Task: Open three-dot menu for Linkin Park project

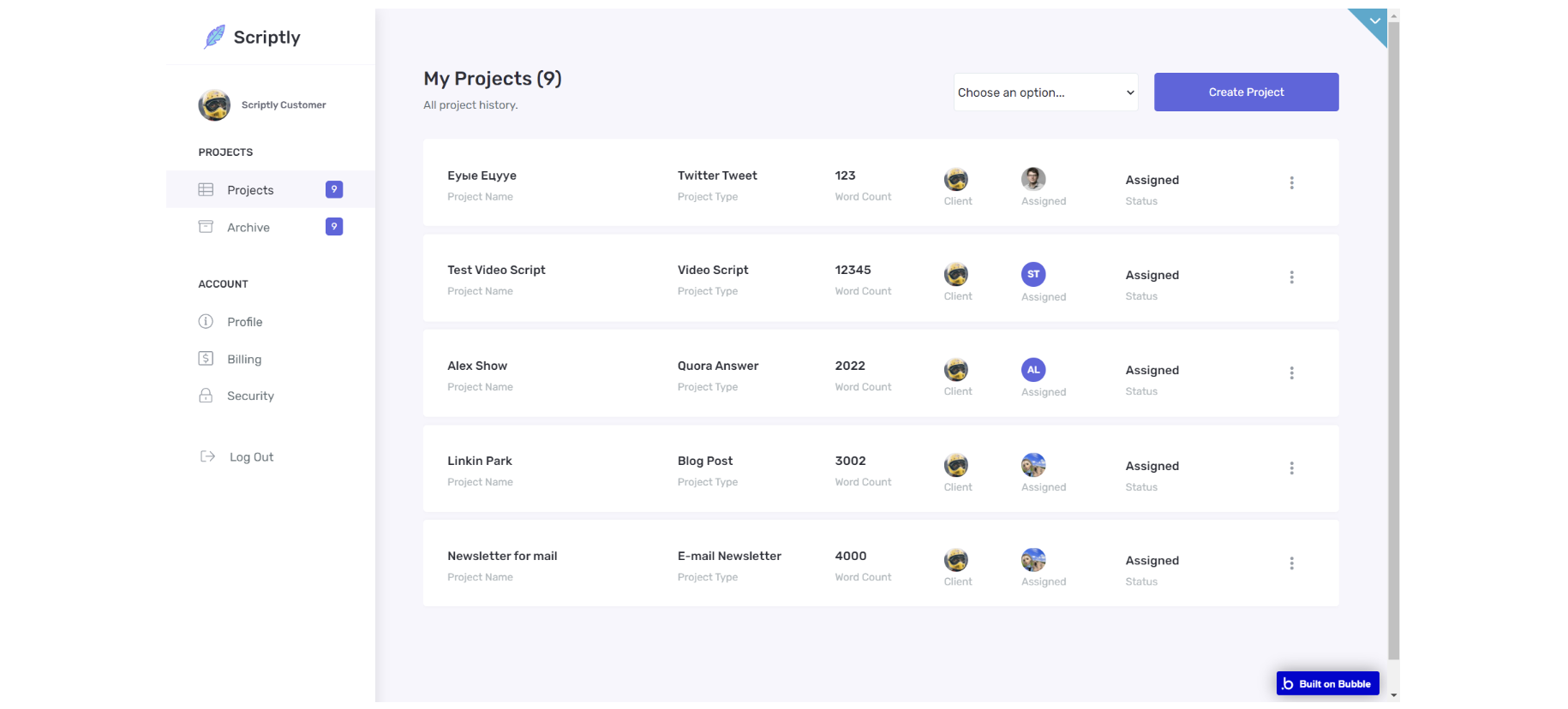Action: point(1291,468)
